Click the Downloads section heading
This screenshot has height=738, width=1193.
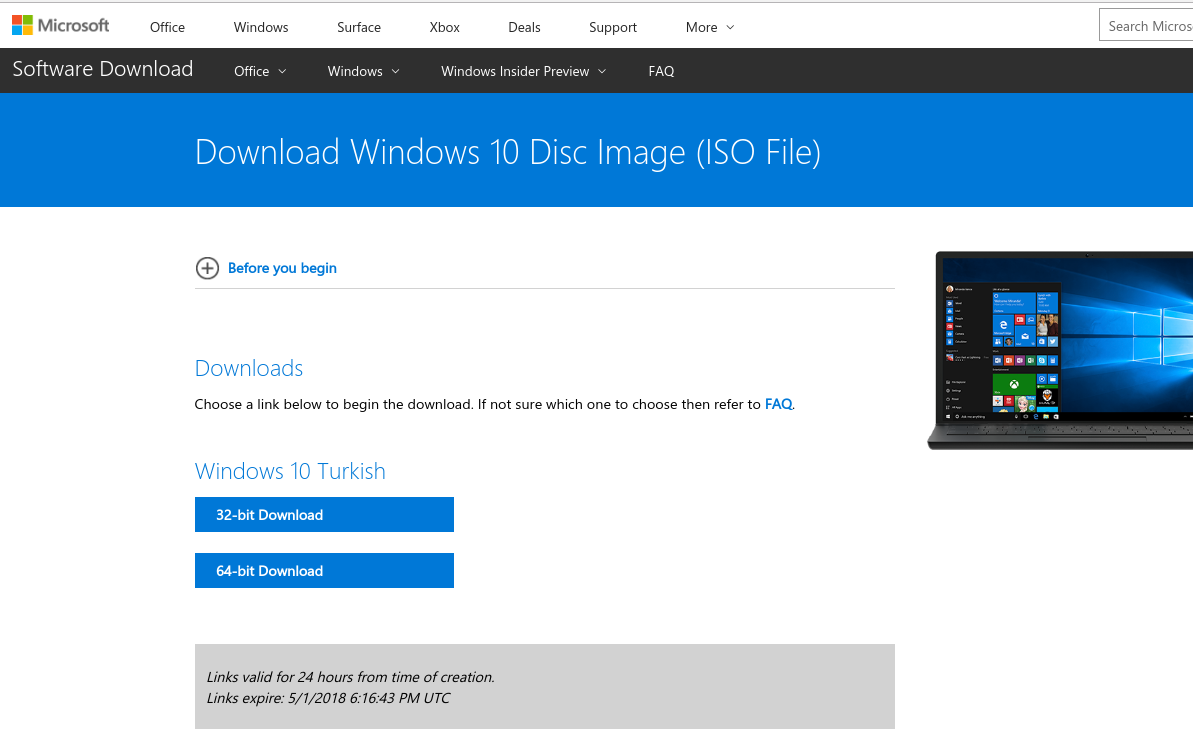click(x=249, y=368)
